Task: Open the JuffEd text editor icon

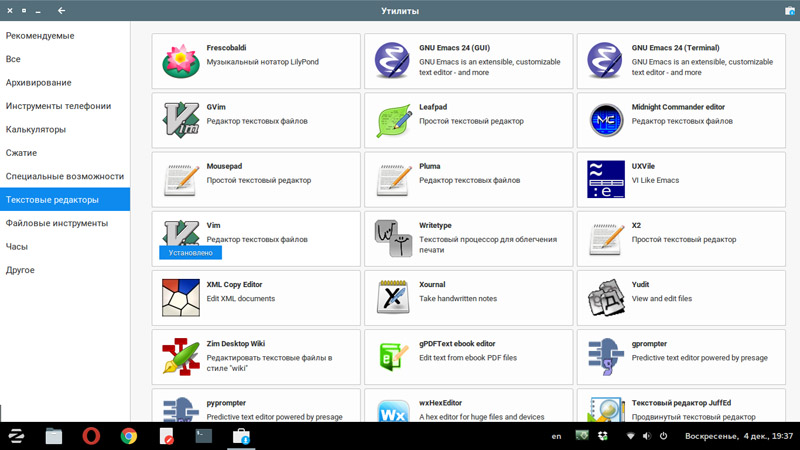Action: click(606, 409)
